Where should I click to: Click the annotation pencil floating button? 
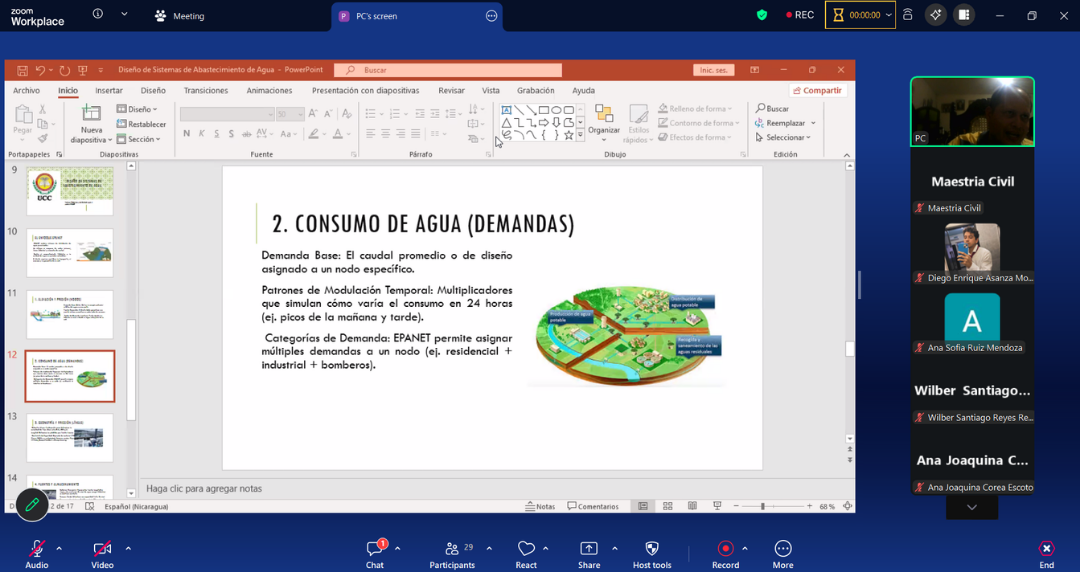click(x=32, y=505)
